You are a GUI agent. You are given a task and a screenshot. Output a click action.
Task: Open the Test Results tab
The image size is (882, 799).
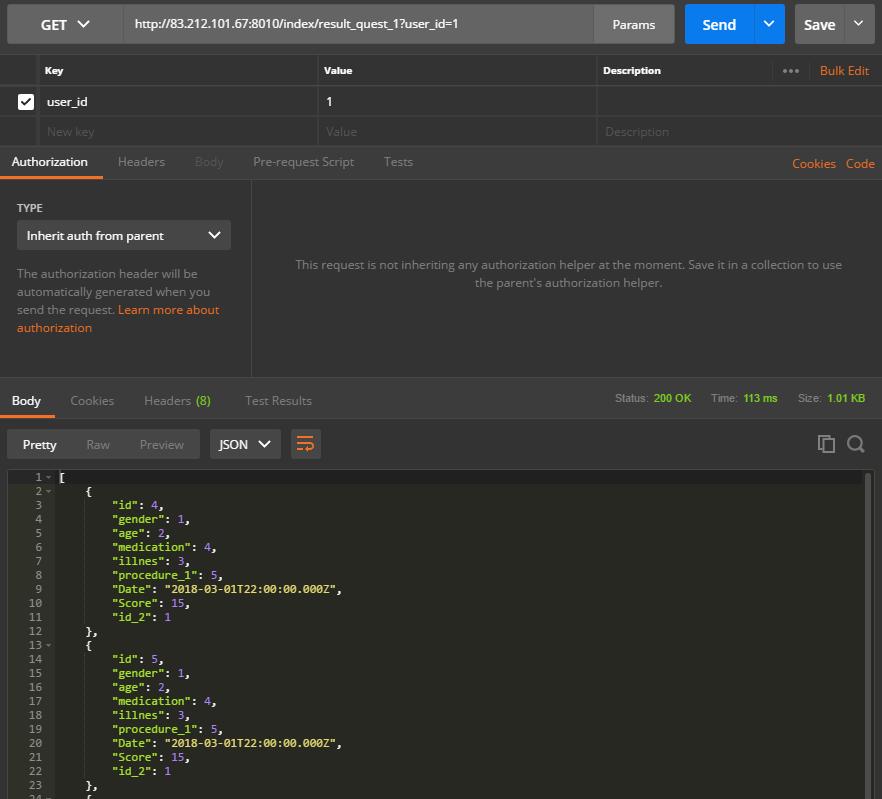click(278, 401)
